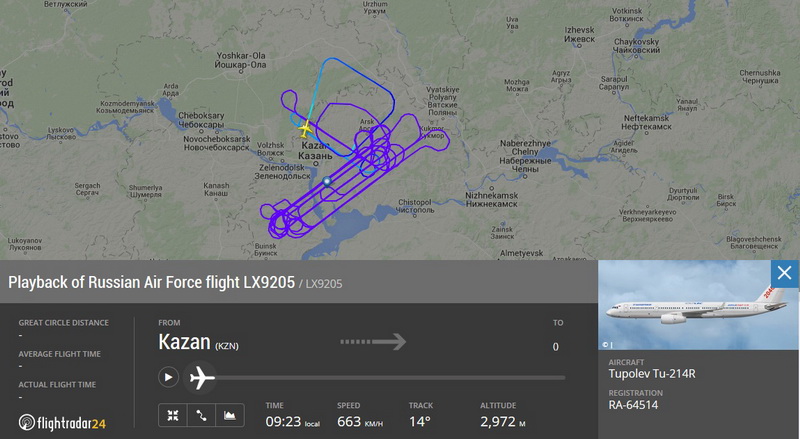This screenshot has width=800, height=439.
Task: Click the arrow between From and To
Action: [x=373, y=342]
